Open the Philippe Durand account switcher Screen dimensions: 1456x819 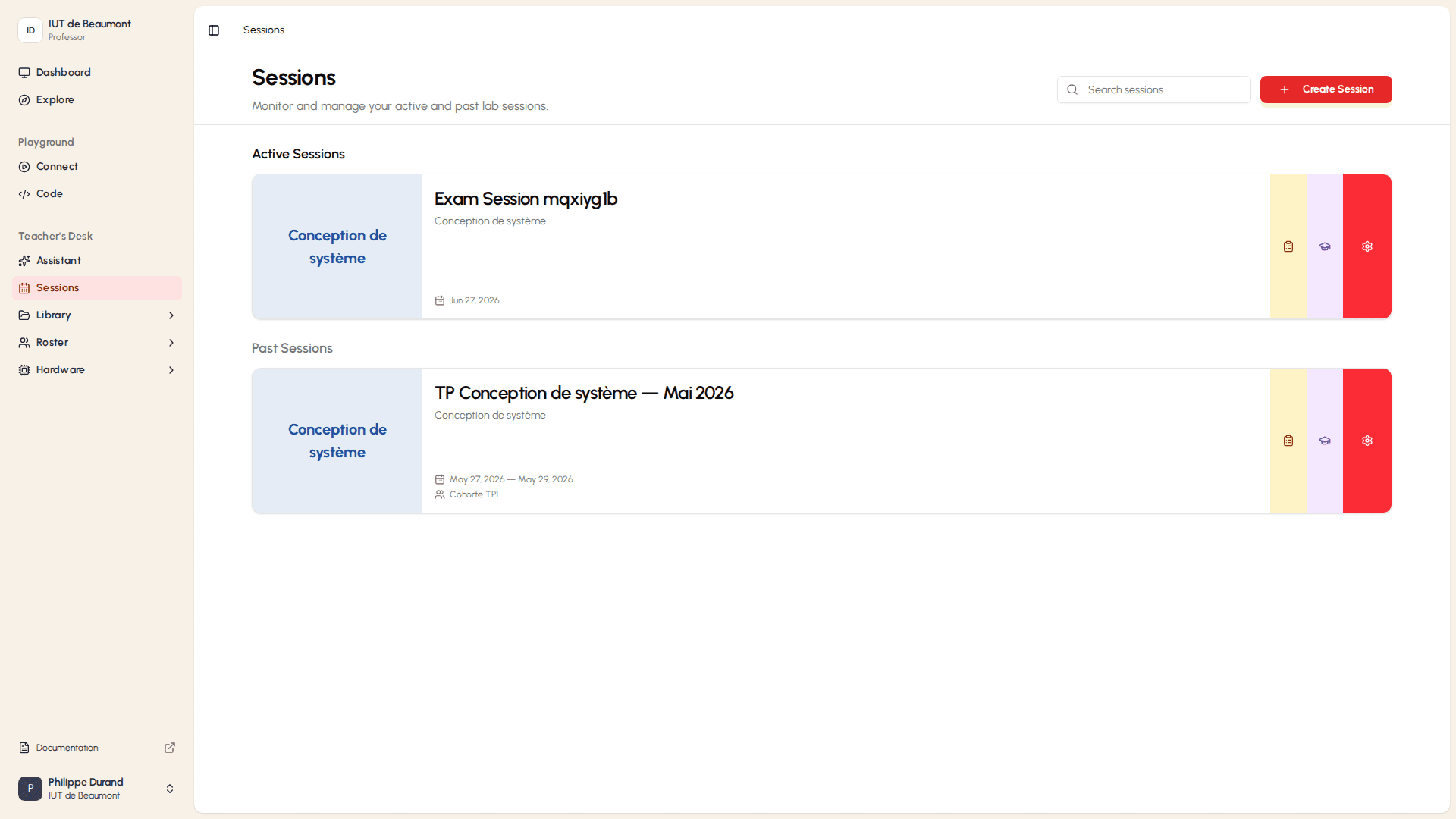[97, 789]
